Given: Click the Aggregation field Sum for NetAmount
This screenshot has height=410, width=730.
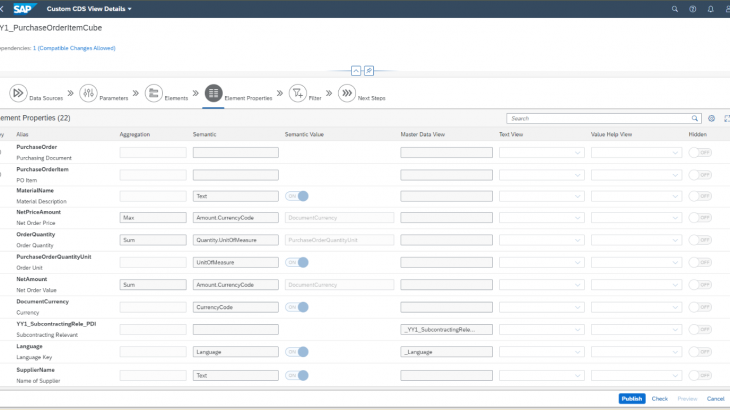Looking at the screenshot, I should pos(153,284).
